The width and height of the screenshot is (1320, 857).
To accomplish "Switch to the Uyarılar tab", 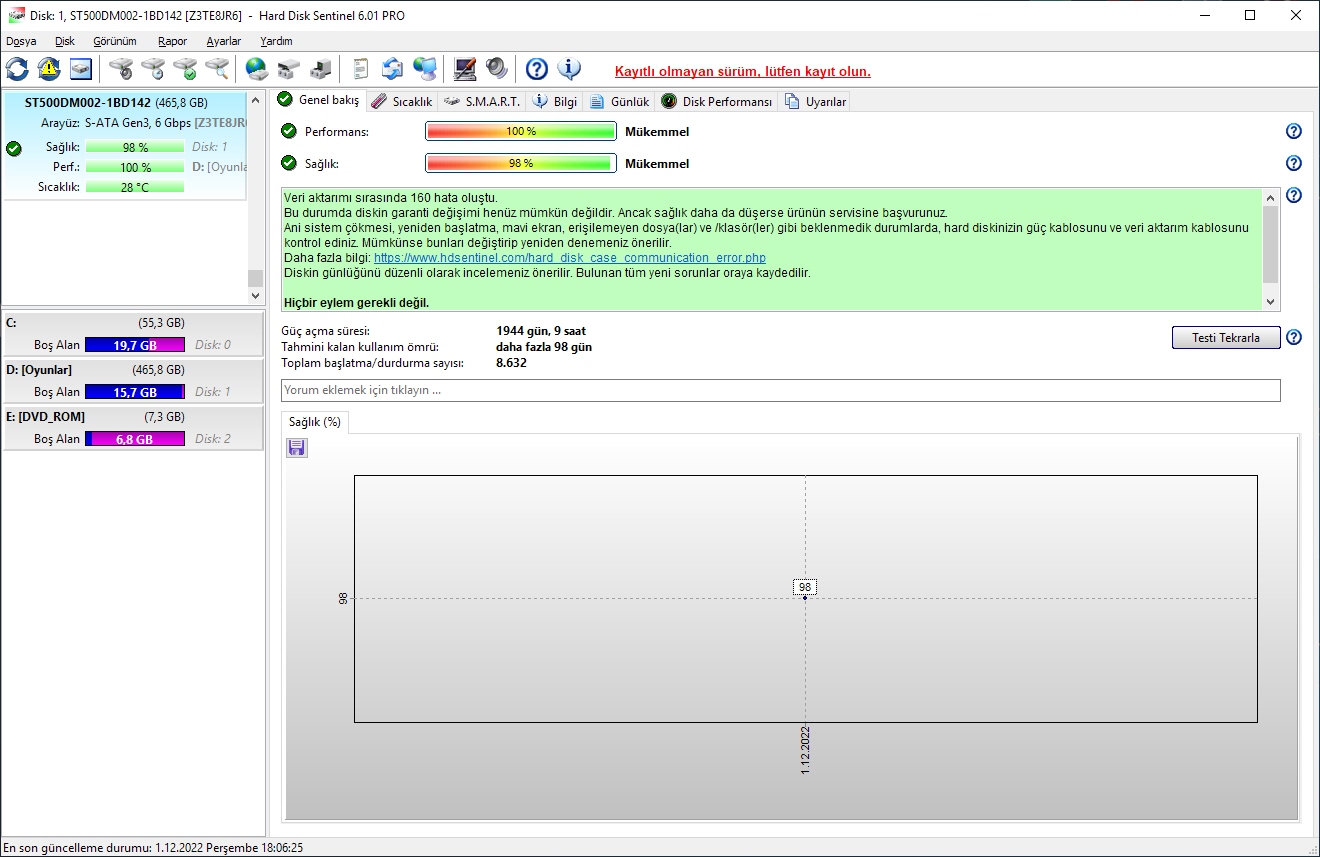I will [x=816, y=101].
